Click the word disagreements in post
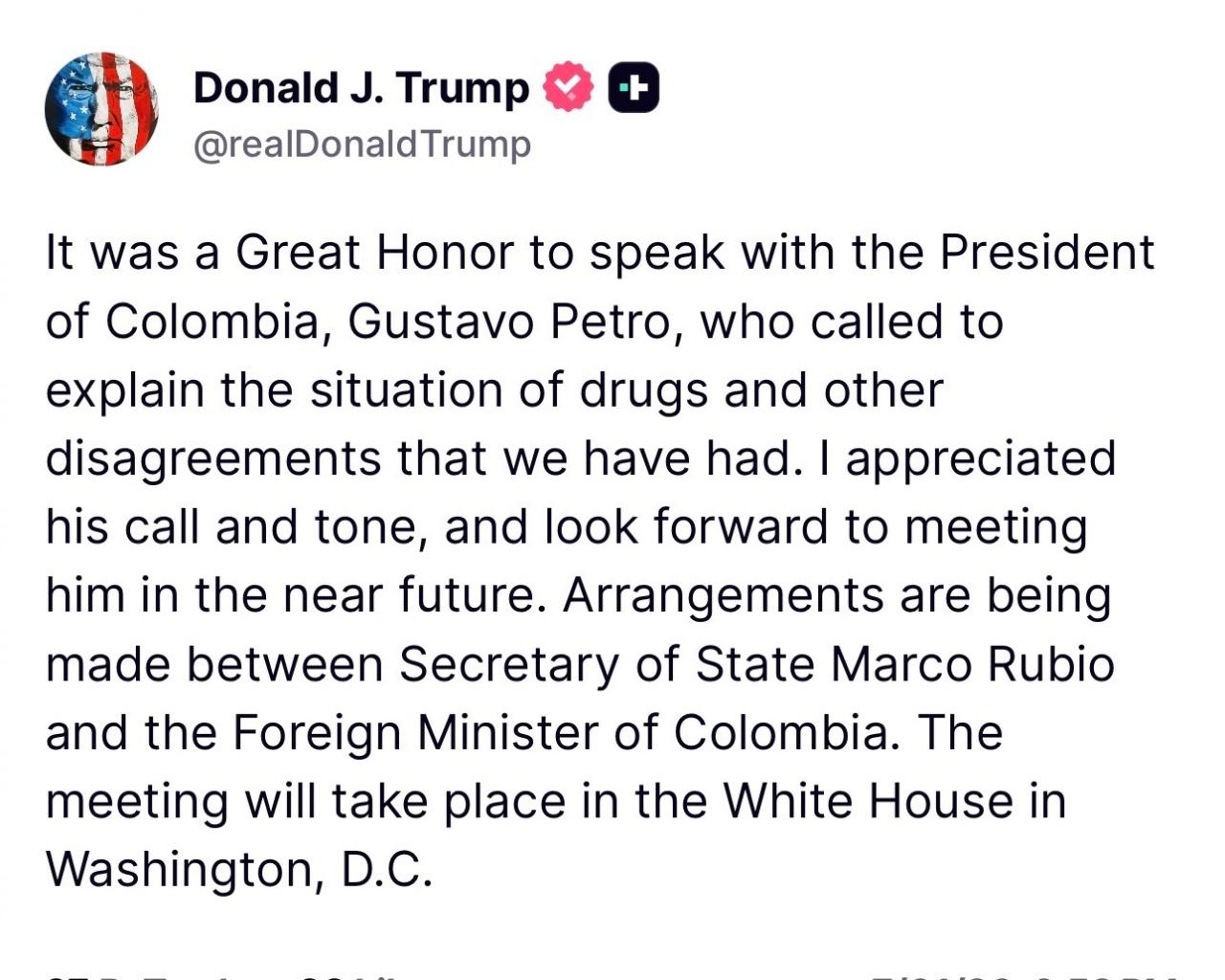This screenshot has height=980, width=1225. click(213, 459)
